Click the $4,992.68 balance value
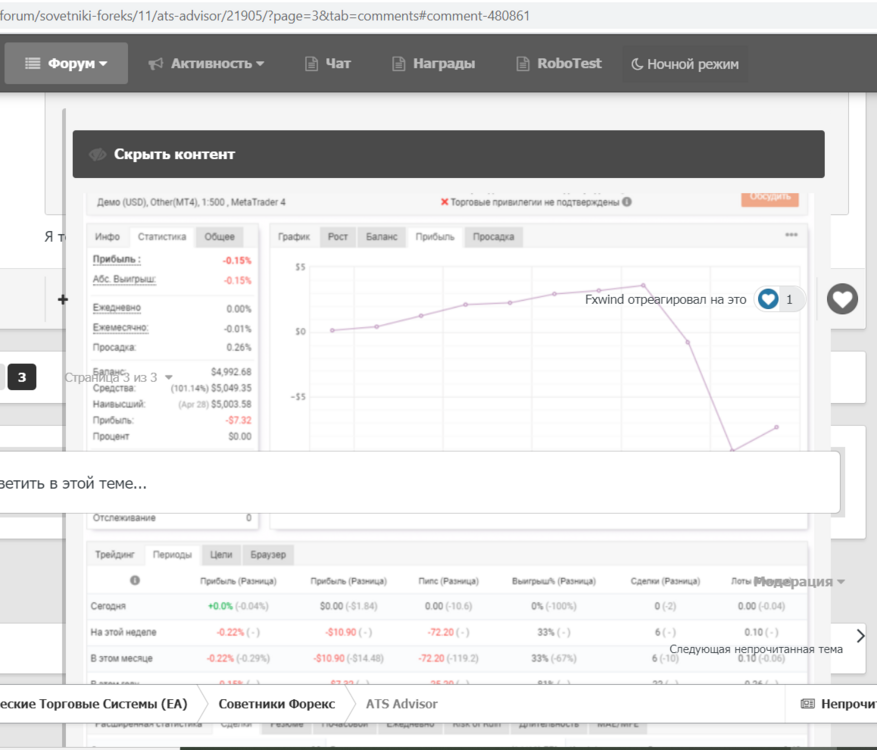 (231, 372)
